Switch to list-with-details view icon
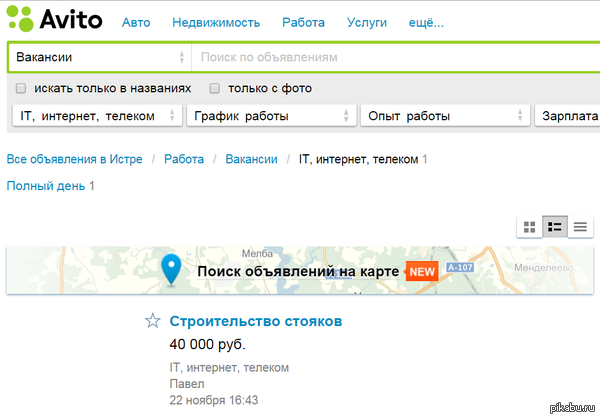Screen dimensions: 600x419 pos(555,227)
